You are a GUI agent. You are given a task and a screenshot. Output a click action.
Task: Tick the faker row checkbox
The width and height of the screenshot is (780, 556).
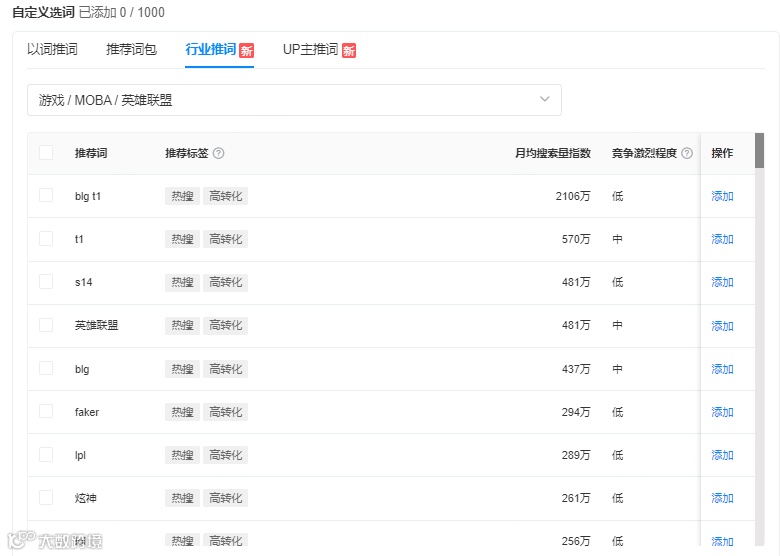[x=46, y=411]
